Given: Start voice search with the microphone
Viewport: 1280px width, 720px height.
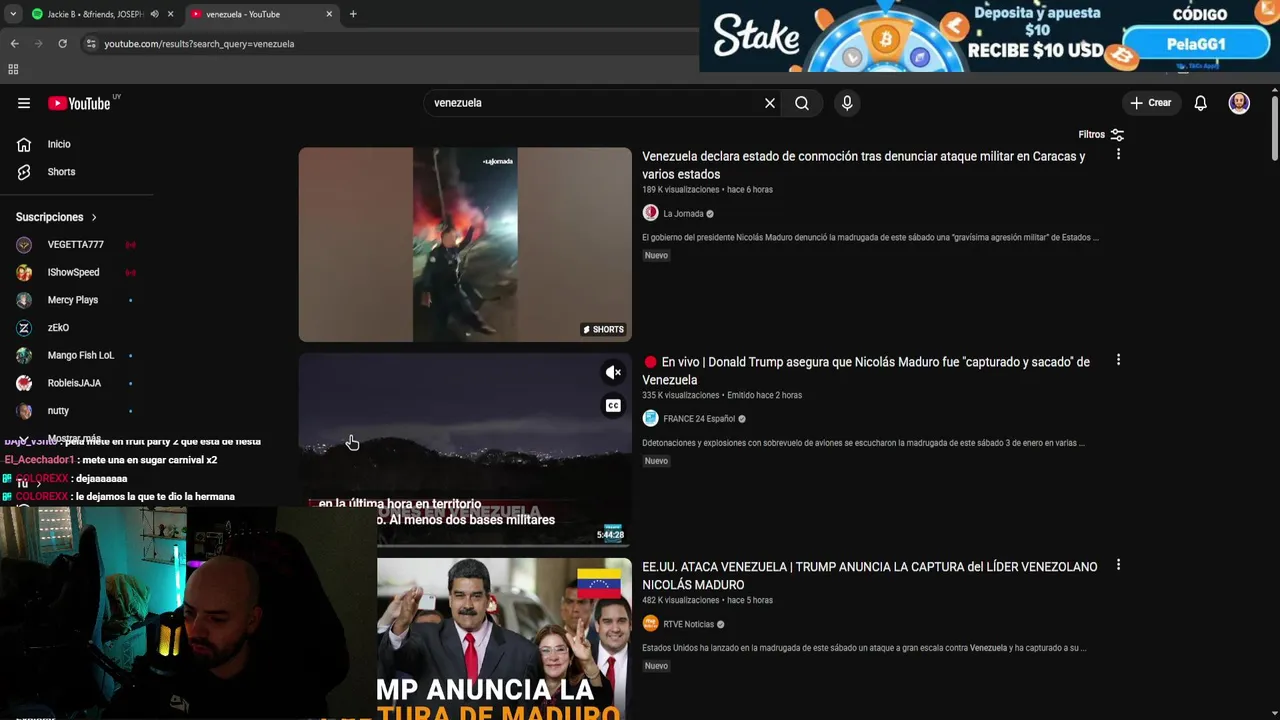Looking at the screenshot, I should click(847, 103).
